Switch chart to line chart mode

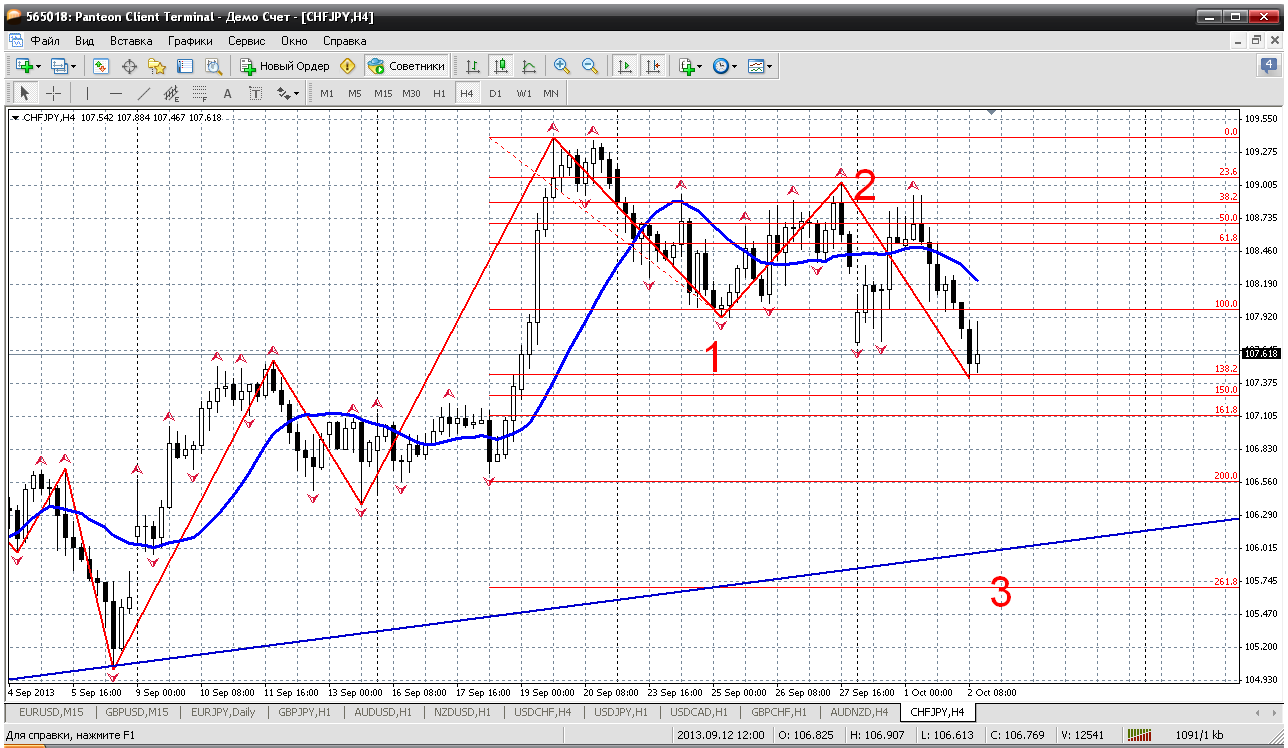point(529,66)
